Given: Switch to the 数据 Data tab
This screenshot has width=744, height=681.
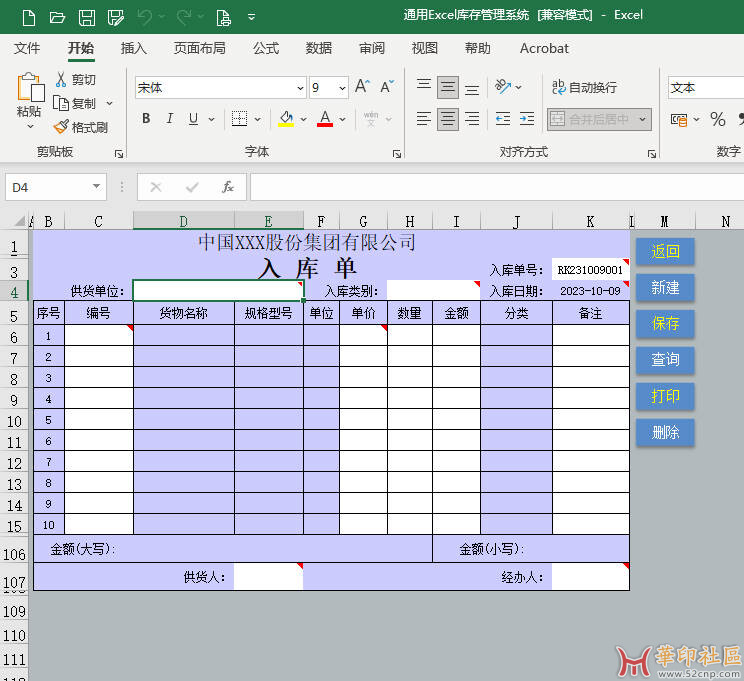Looking at the screenshot, I should (x=319, y=48).
